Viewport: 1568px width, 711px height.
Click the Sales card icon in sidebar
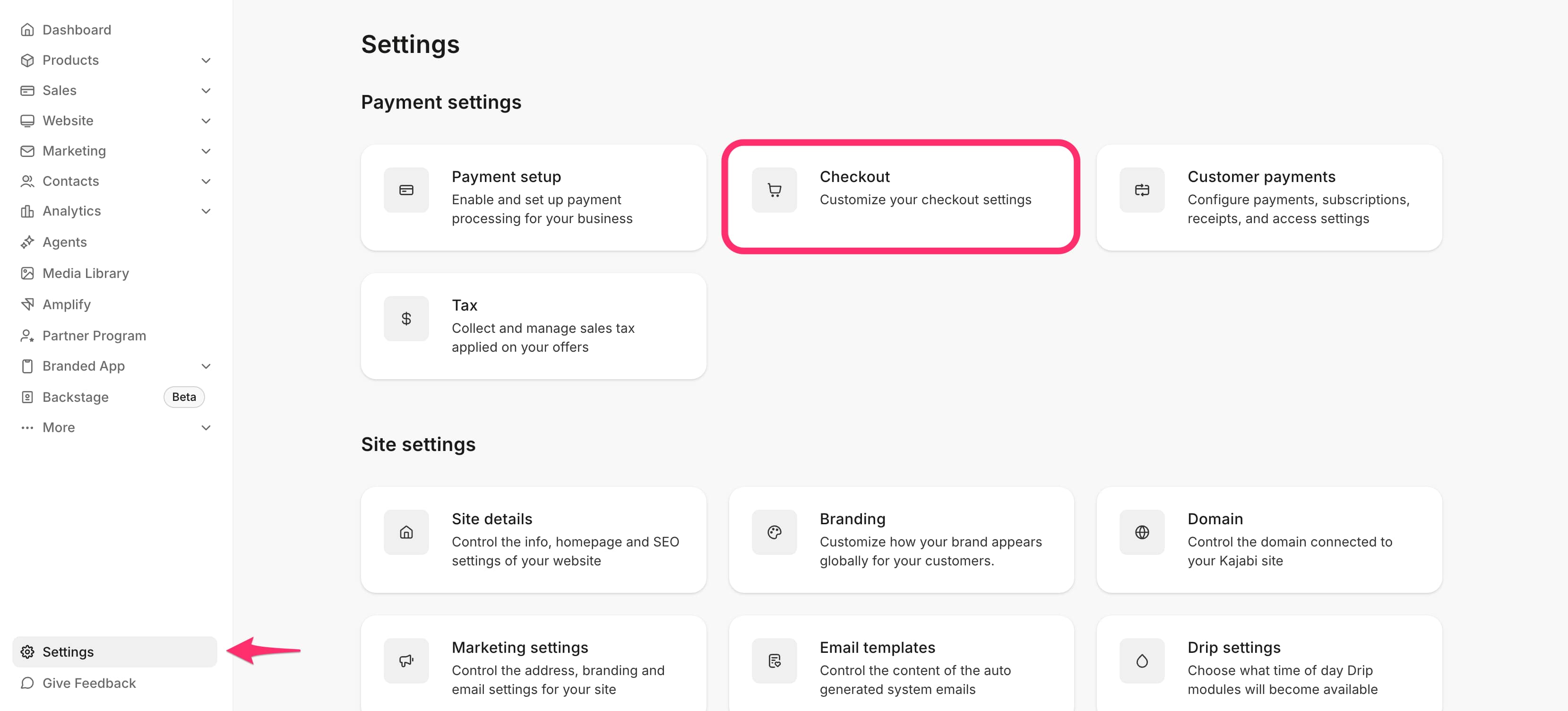pyautogui.click(x=27, y=91)
